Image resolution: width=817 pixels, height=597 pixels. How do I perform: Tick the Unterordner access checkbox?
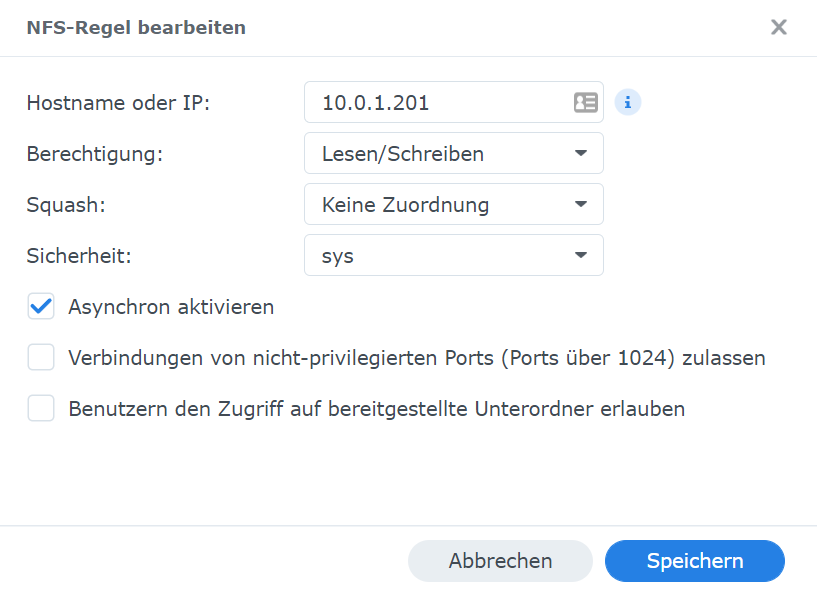tap(41, 409)
